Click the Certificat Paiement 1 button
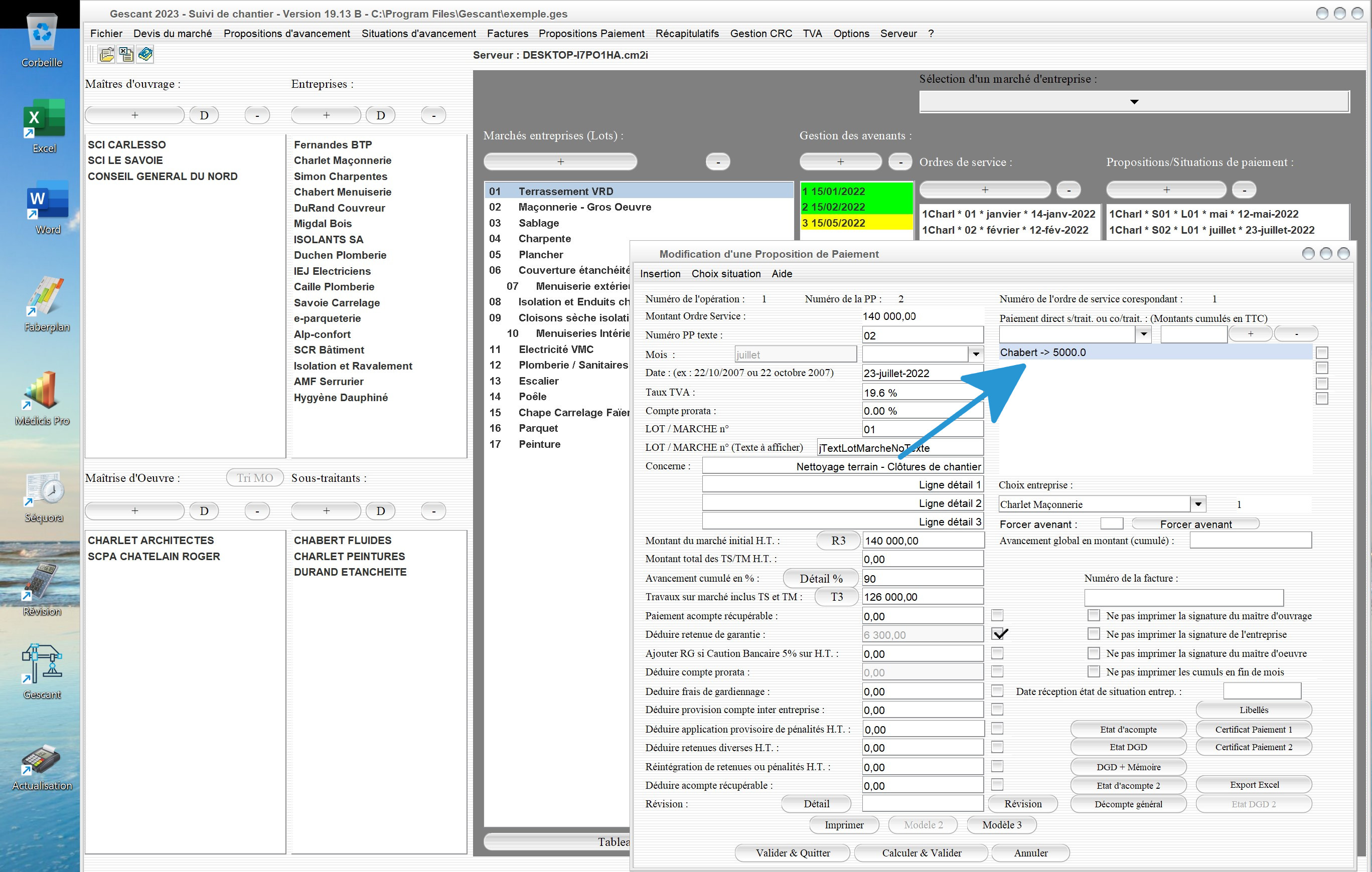This screenshot has width=1372, height=872. (x=1254, y=729)
